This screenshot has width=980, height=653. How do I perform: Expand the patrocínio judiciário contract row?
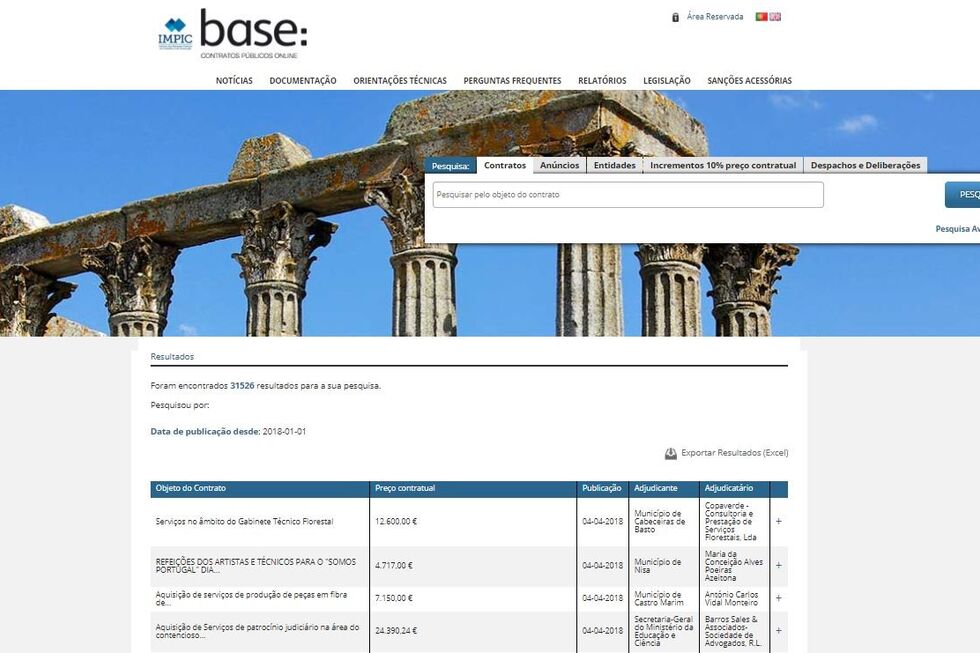[778, 631]
